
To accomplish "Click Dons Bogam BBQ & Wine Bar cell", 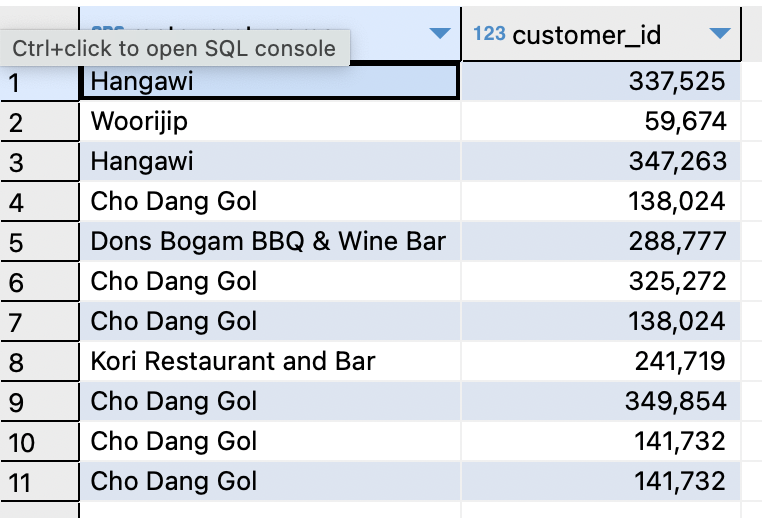I will point(270,242).
